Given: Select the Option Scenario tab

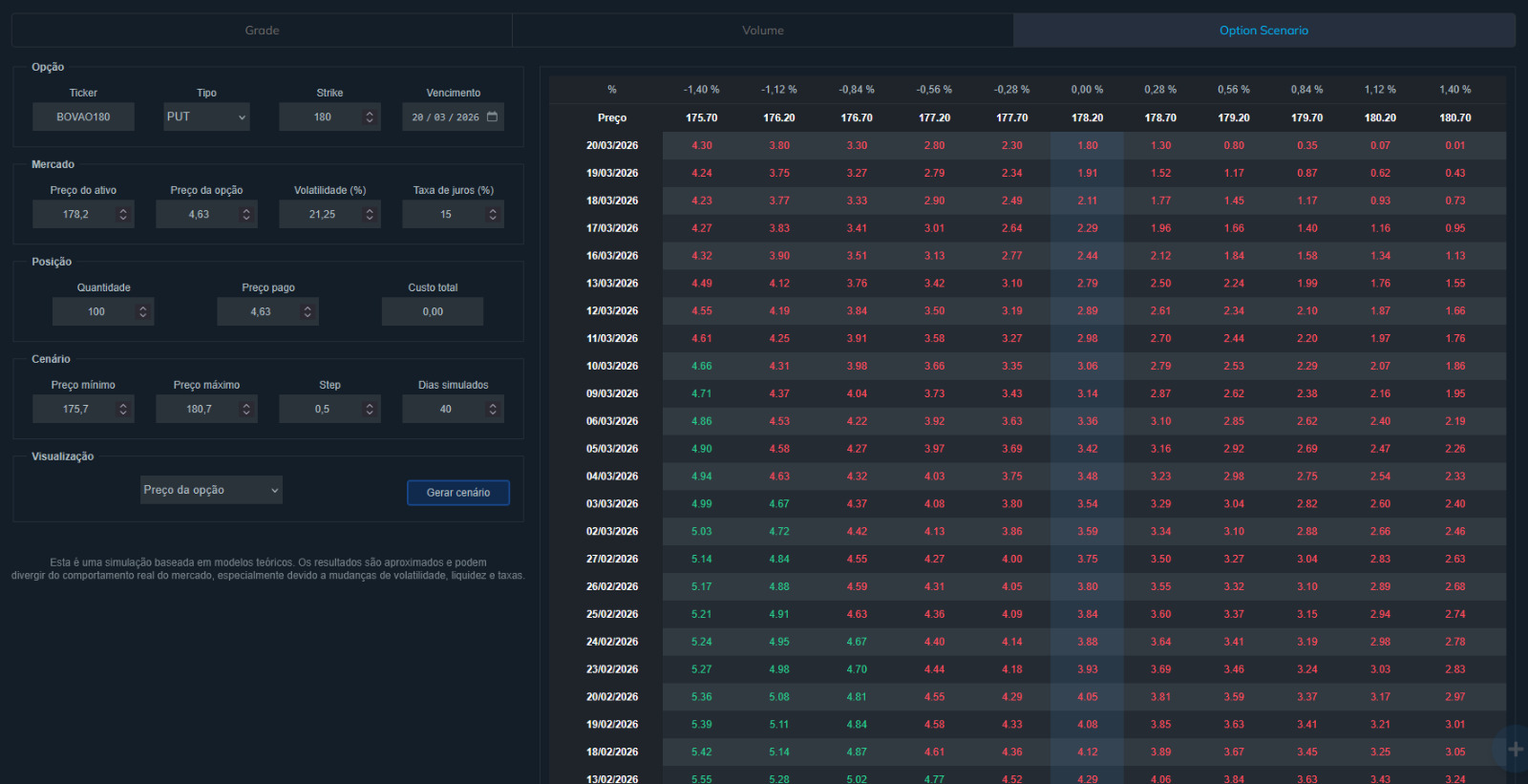Looking at the screenshot, I should click(x=1263, y=31).
